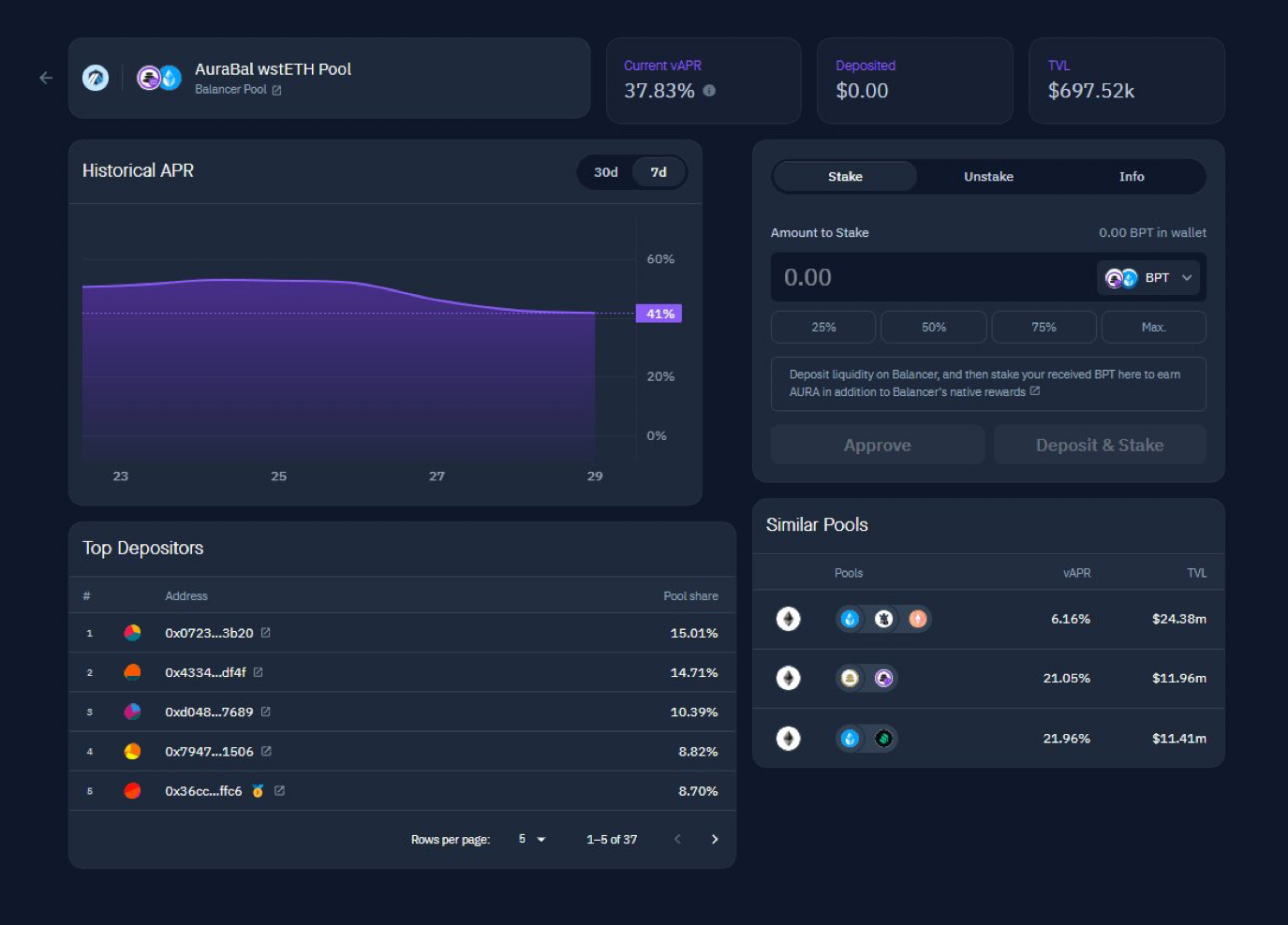Select 50% stake amount preset
The image size is (1288, 925).
point(933,327)
